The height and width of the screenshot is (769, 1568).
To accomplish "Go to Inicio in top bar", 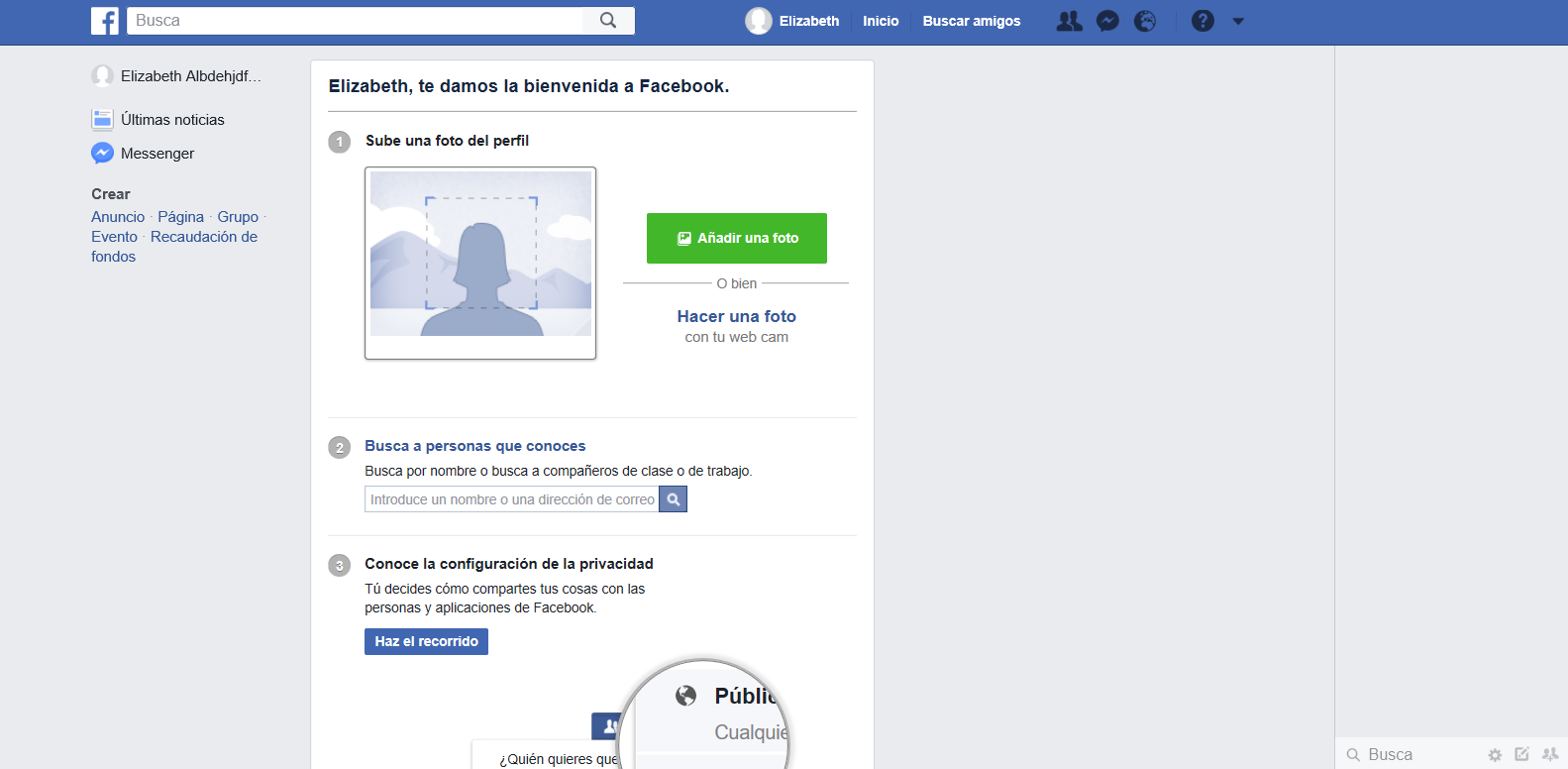I will click(881, 21).
